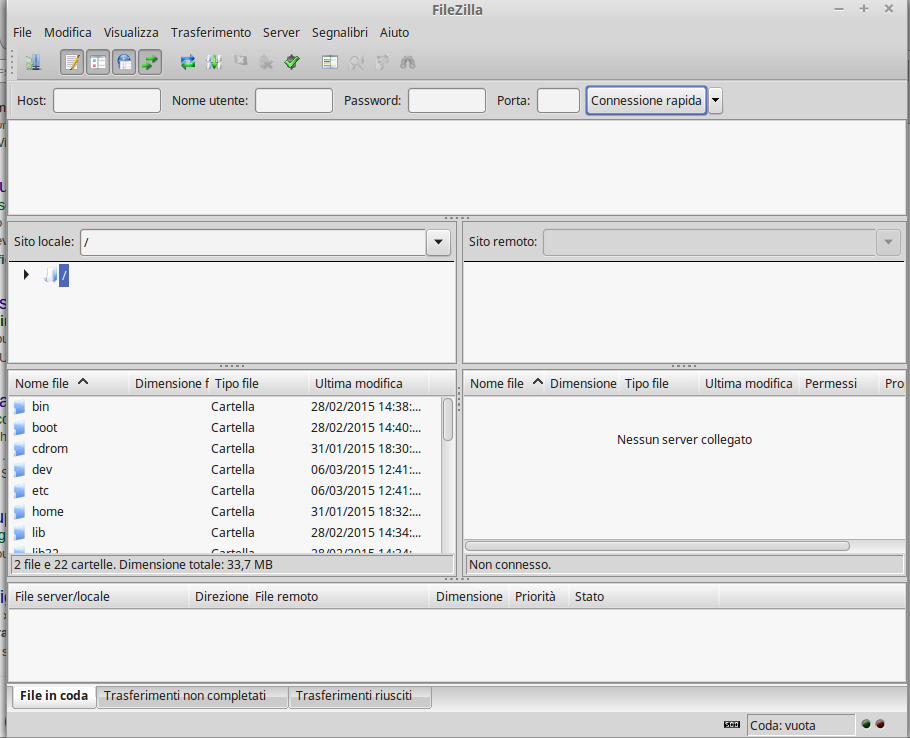The height and width of the screenshot is (738, 910).
Task: Click the red activity LED indicator
Action: click(880, 724)
